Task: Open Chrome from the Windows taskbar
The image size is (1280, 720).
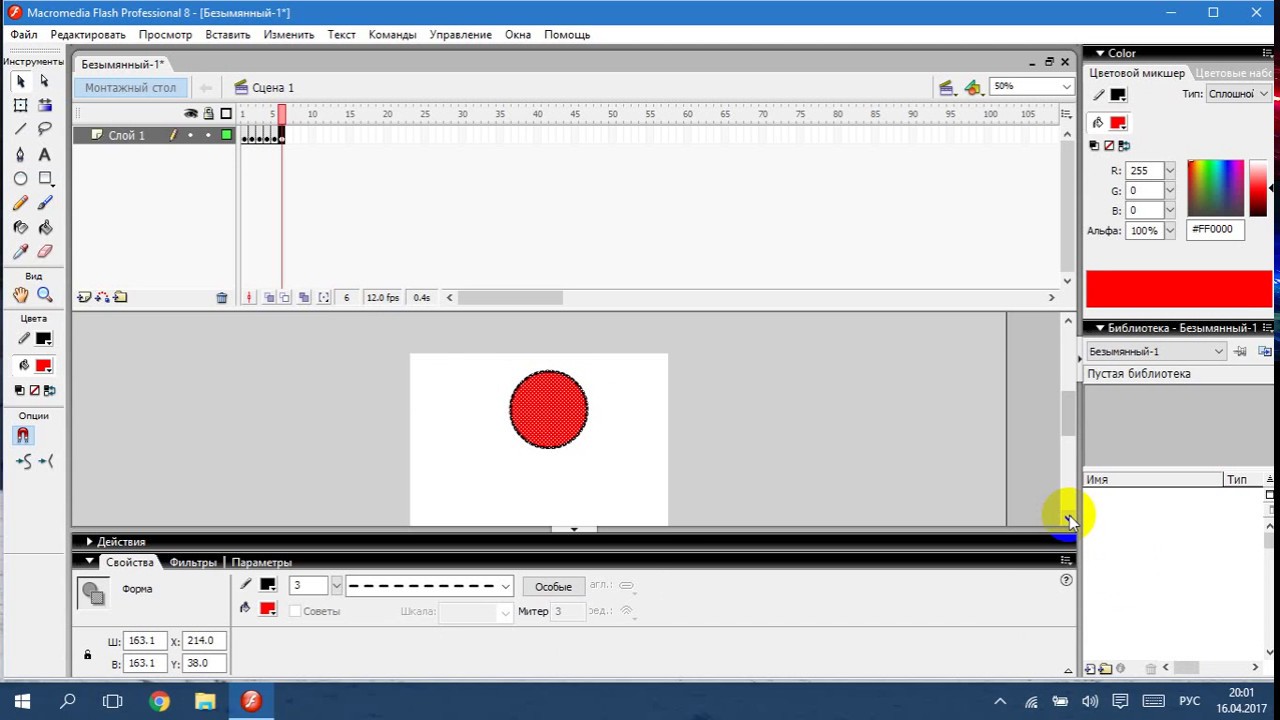Action: pos(159,701)
